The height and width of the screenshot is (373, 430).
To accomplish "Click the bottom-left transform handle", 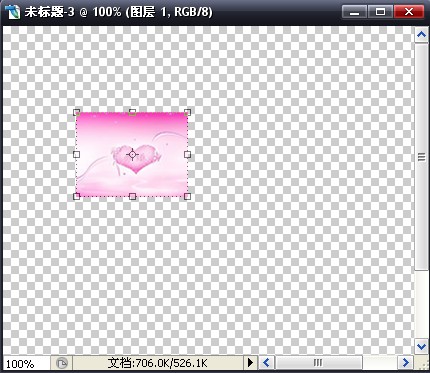I will point(77,196).
